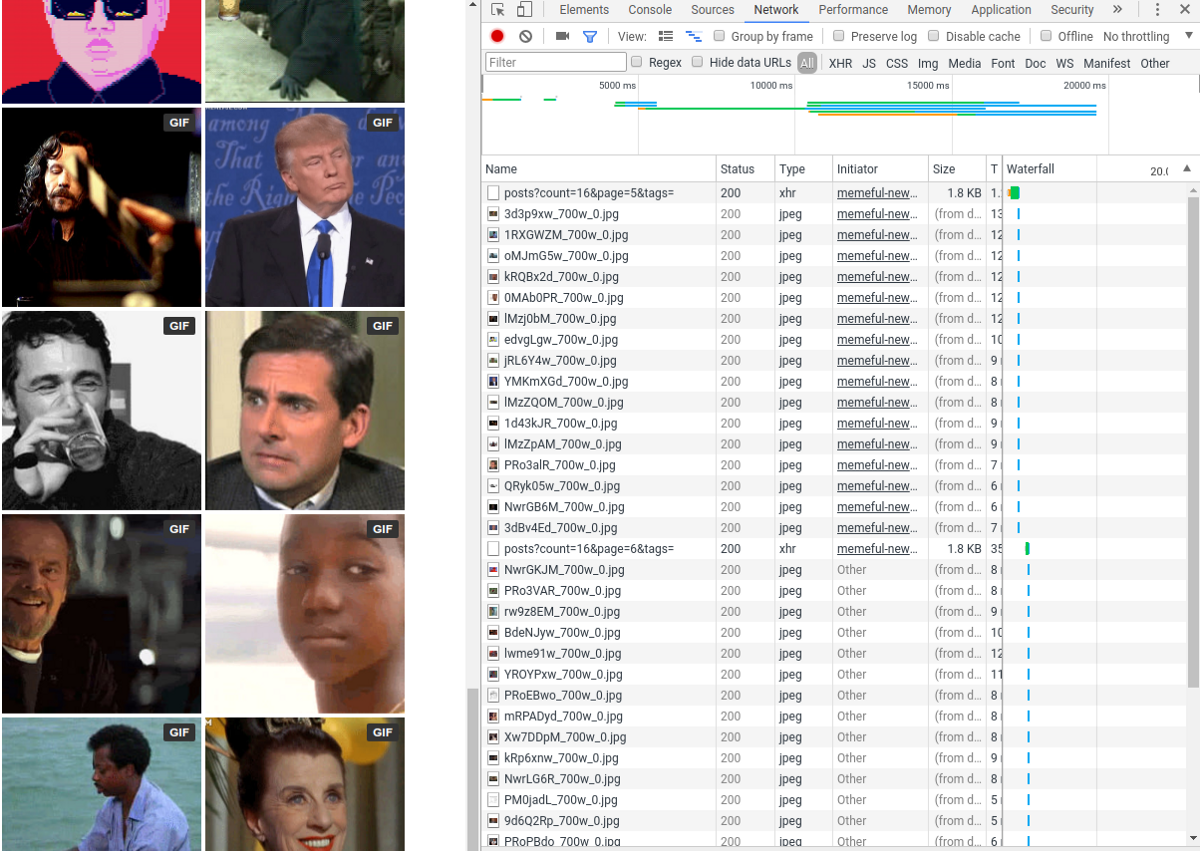Enable the Preserve log checkbox
Image resolution: width=1200 pixels, height=851 pixels.
coord(839,36)
